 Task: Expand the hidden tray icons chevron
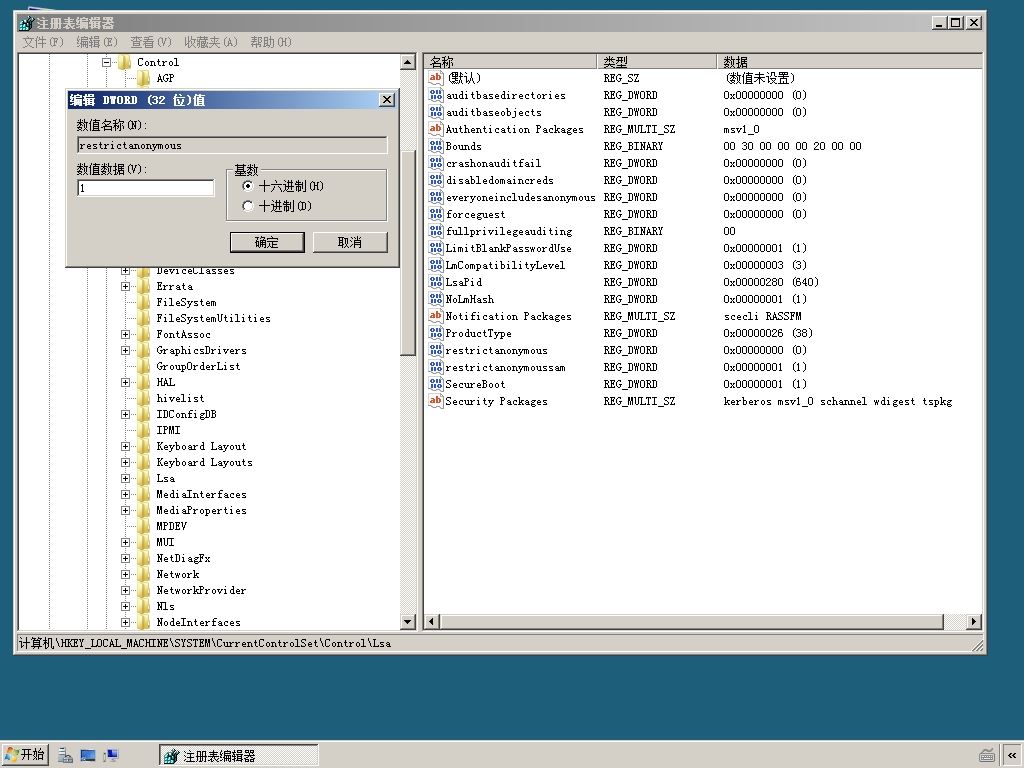pos(1012,756)
